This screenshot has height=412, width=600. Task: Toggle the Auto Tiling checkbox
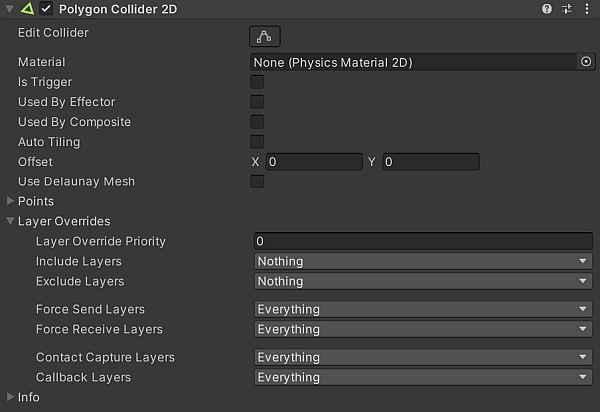257,142
